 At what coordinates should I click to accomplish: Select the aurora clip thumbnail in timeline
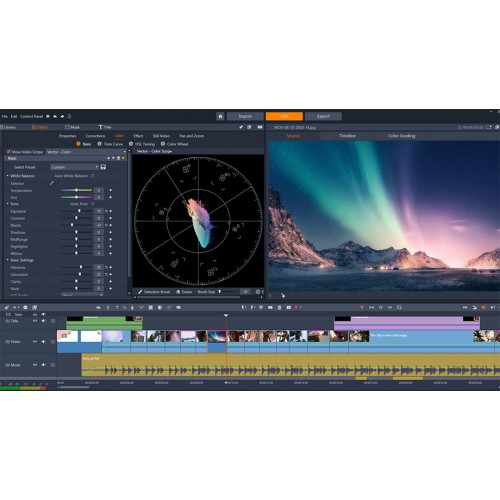pos(217,336)
